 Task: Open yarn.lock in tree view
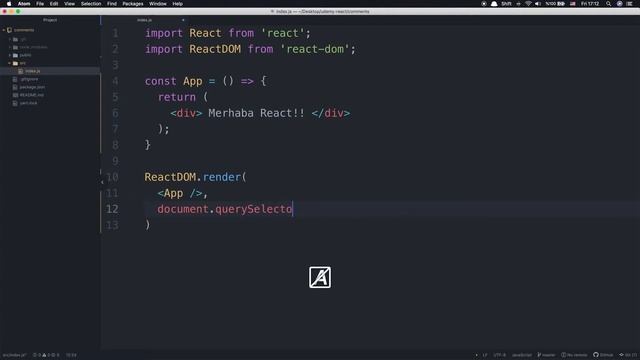(28, 103)
